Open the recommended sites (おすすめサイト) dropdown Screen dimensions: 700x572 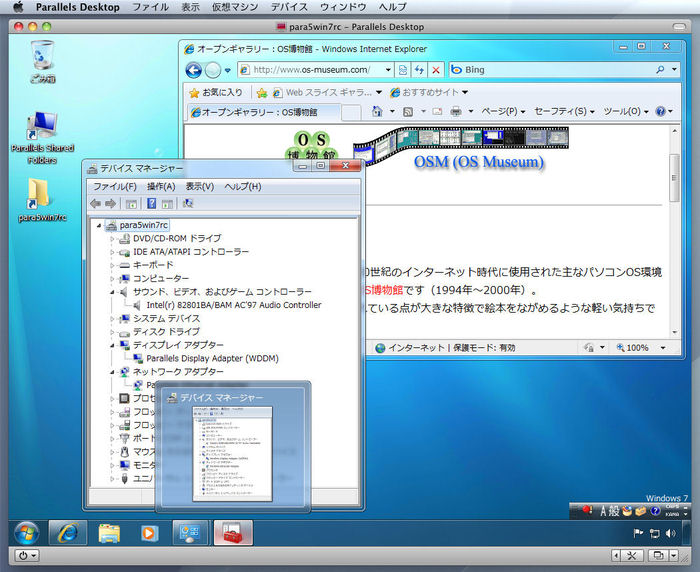click(465, 92)
